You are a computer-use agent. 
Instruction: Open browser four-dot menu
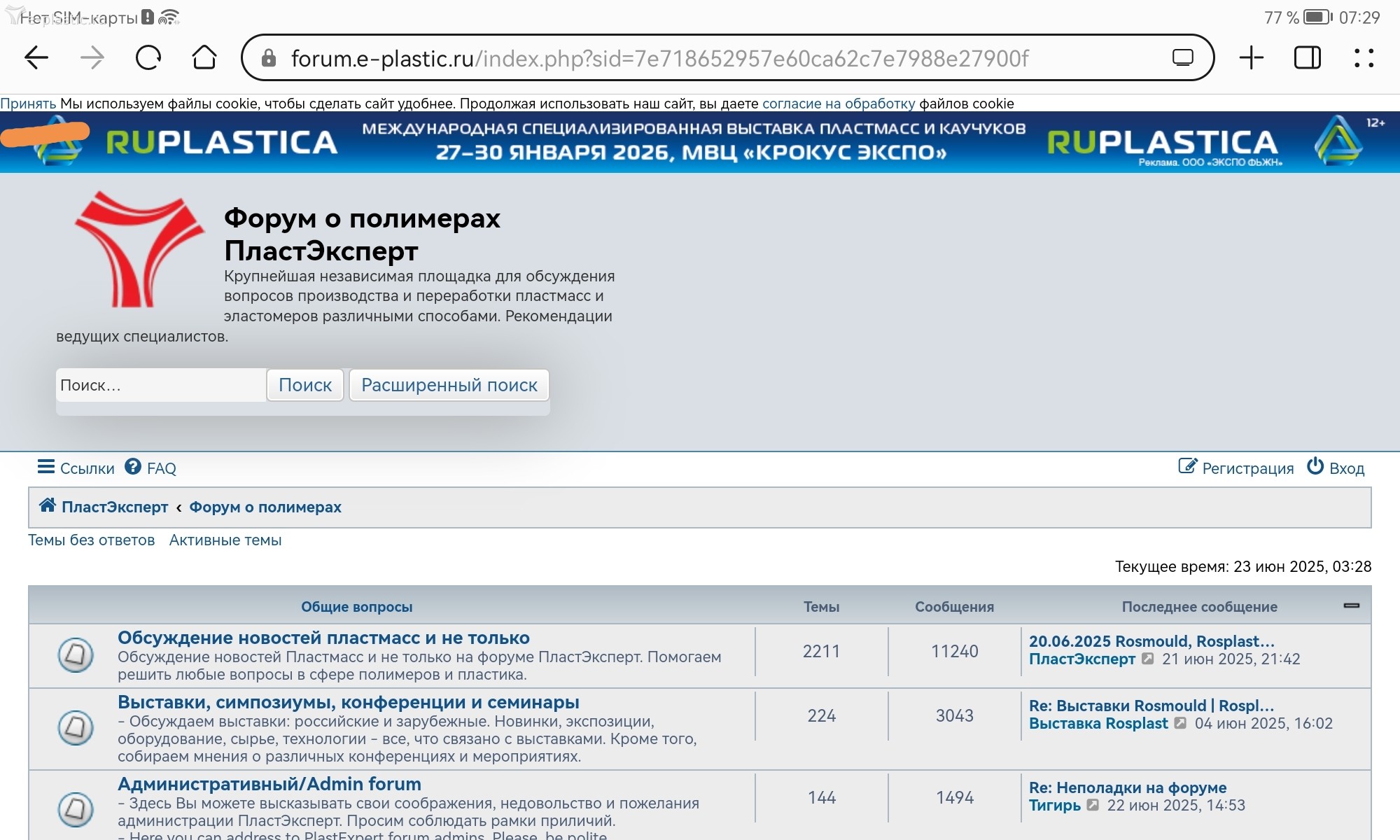(1364, 57)
